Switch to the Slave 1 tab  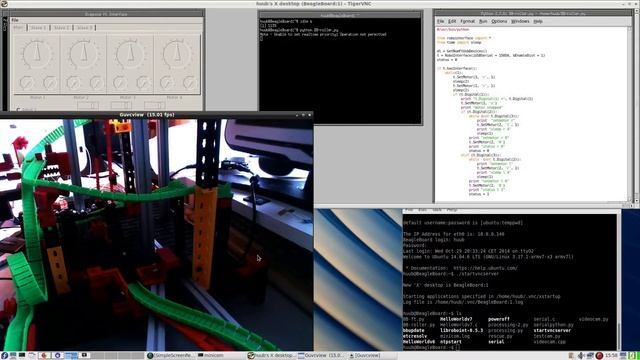39,28
